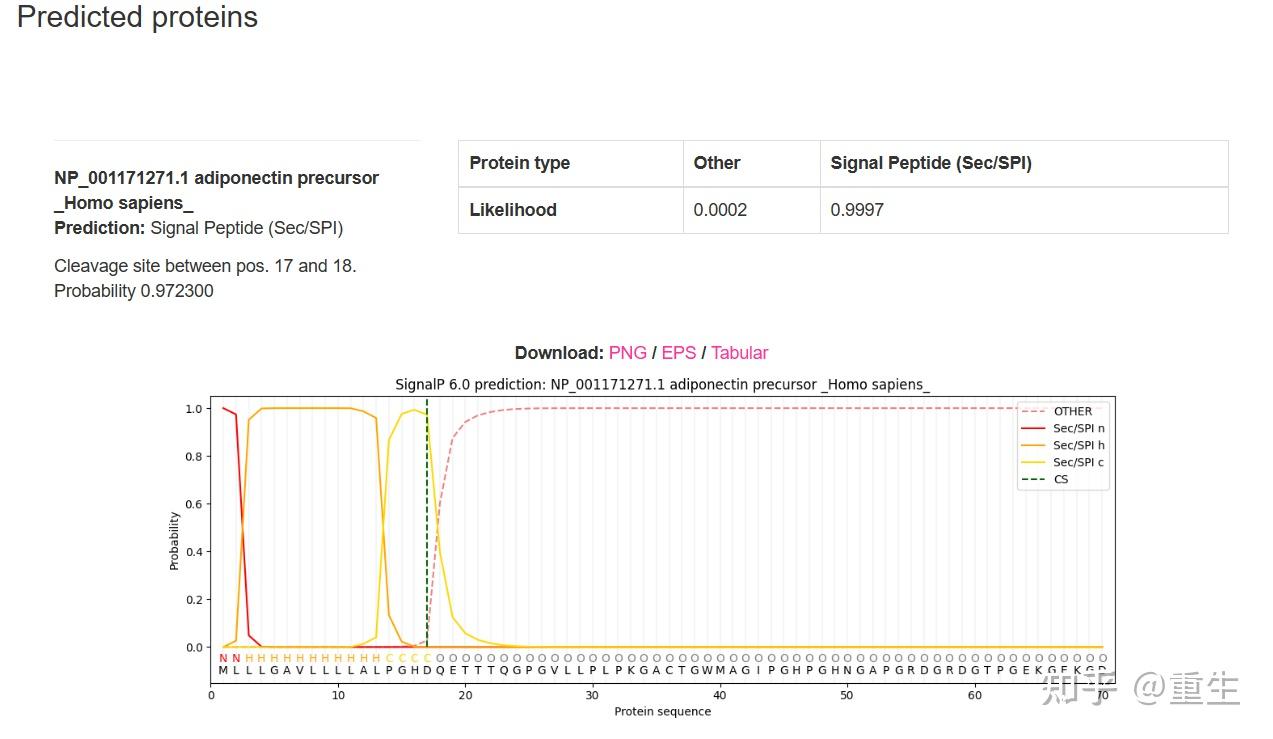
Task: Click the 0.0002 likelihood value
Action: click(x=720, y=210)
